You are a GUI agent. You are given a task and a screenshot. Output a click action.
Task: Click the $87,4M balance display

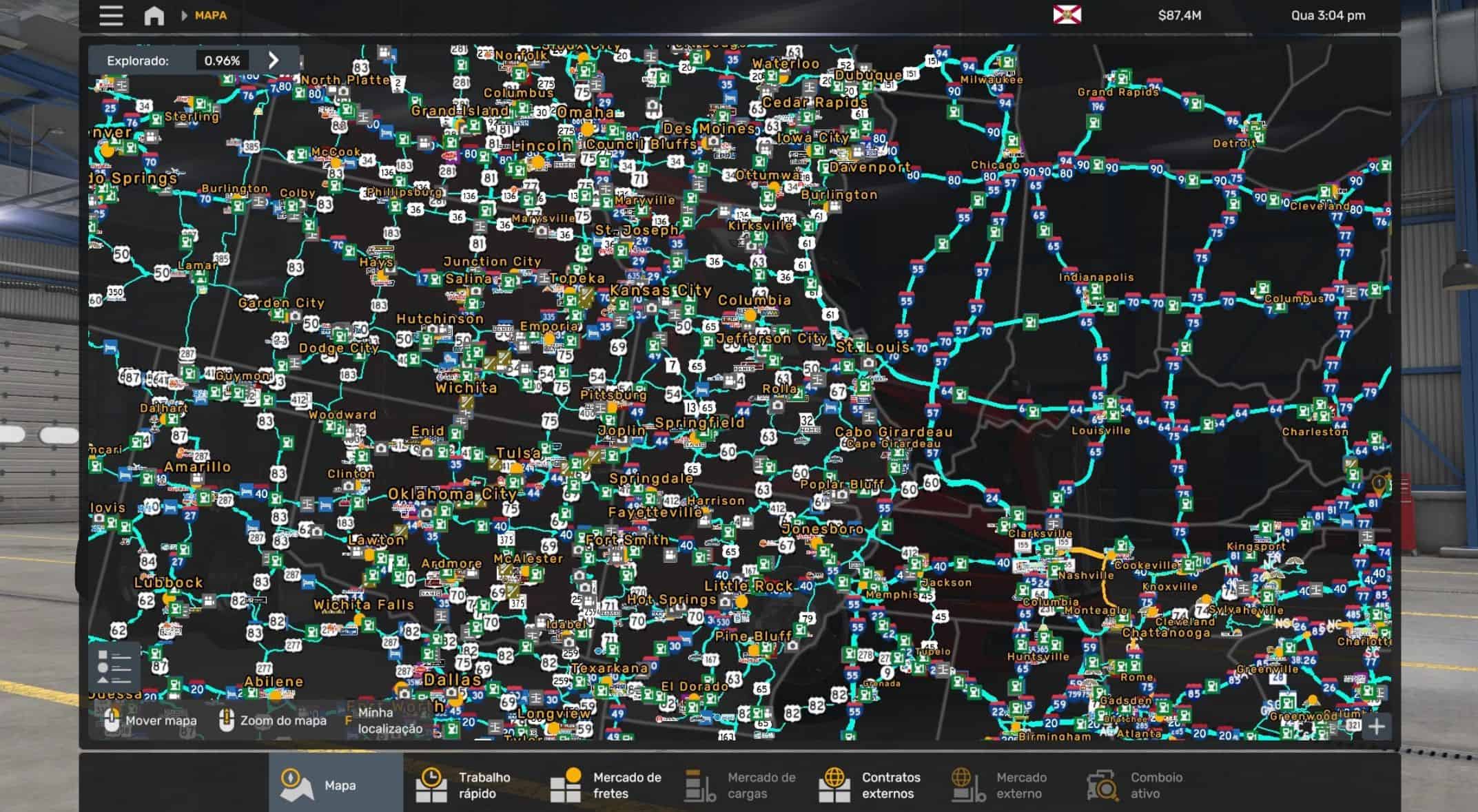tap(1179, 15)
